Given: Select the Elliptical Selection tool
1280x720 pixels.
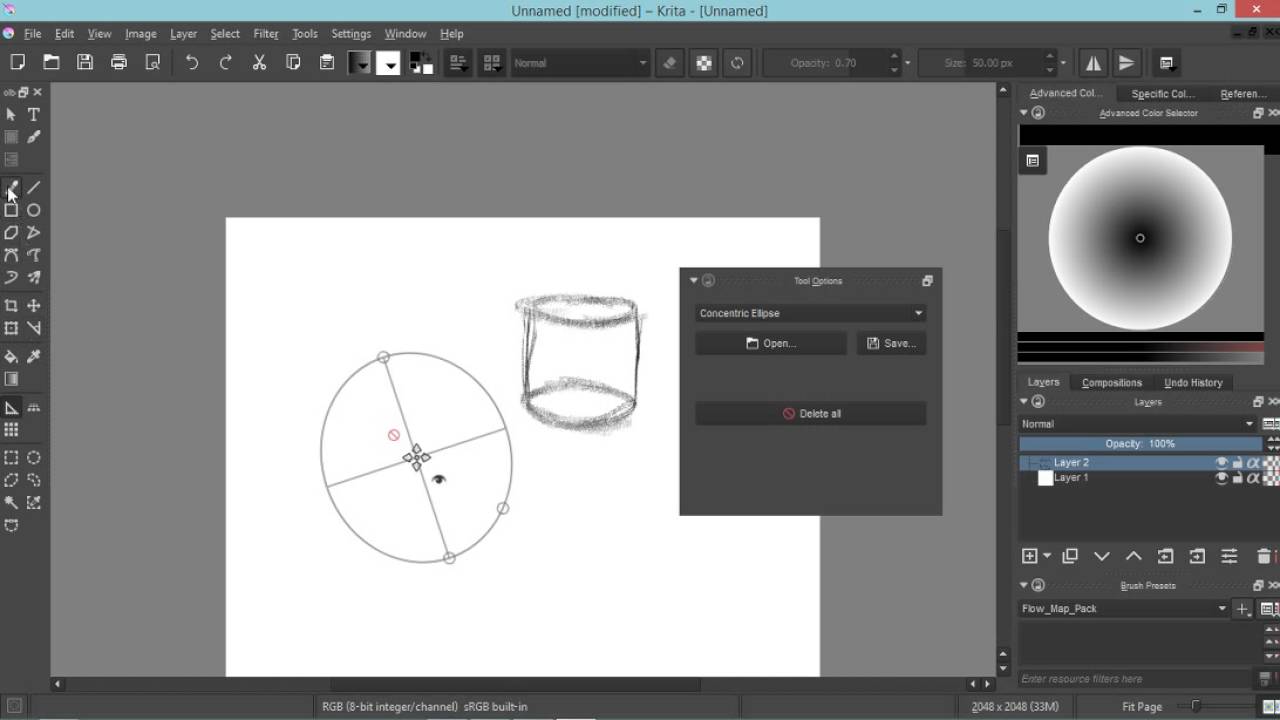Looking at the screenshot, I should coord(33,458).
